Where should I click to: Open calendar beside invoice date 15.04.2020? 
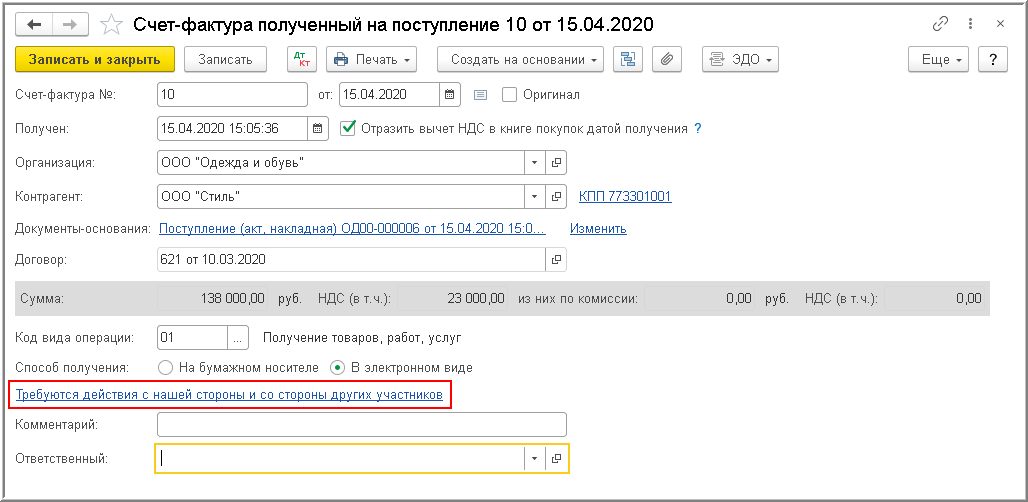click(x=451, y=95)
